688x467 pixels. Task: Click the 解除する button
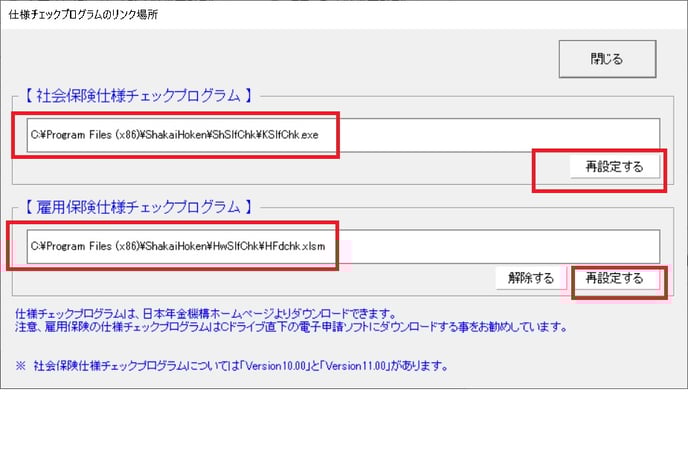point(530,278)
